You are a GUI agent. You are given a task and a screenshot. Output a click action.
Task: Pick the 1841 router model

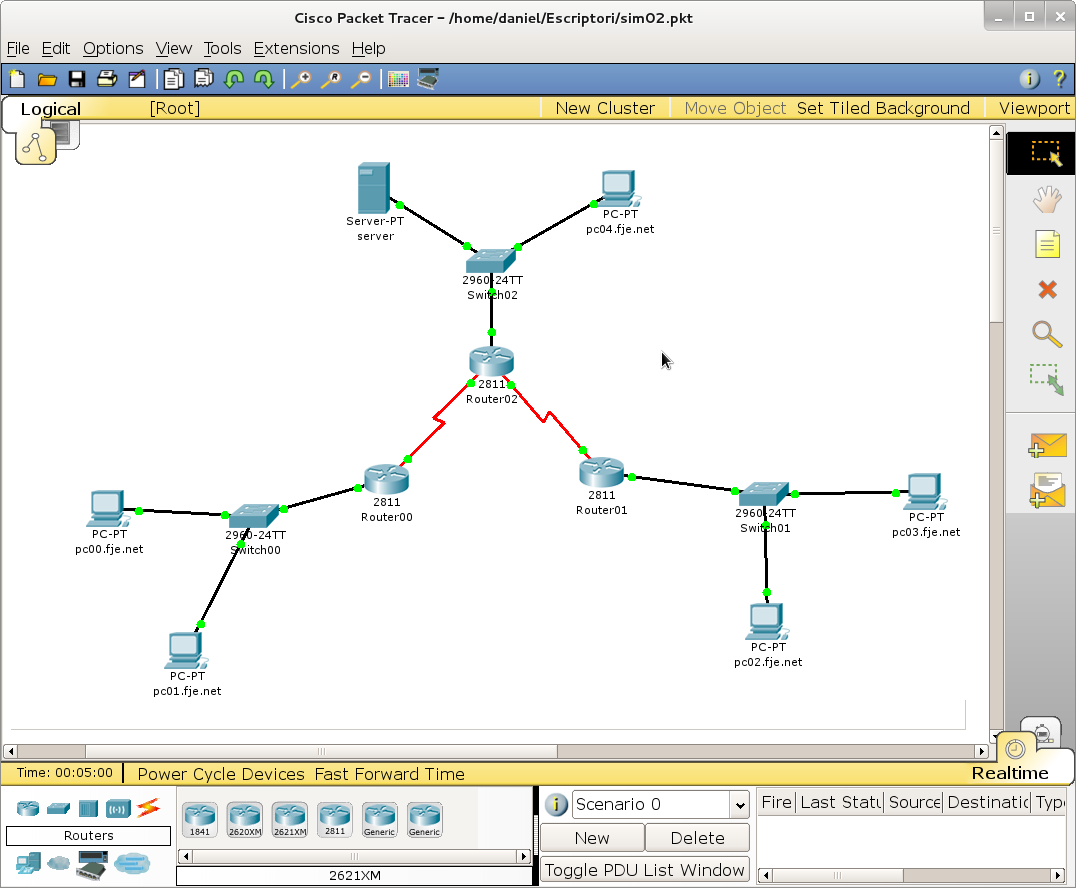[x=200, y=819]
